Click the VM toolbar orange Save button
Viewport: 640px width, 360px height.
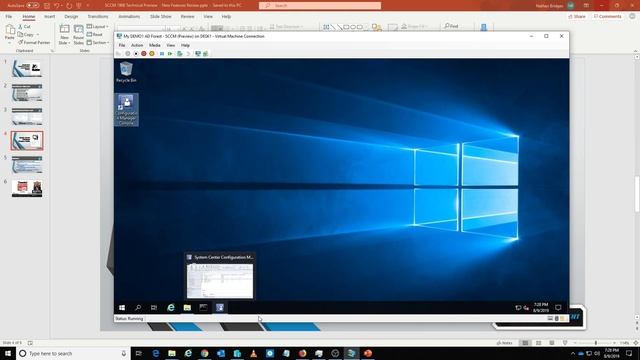click(x=152, y=53)
